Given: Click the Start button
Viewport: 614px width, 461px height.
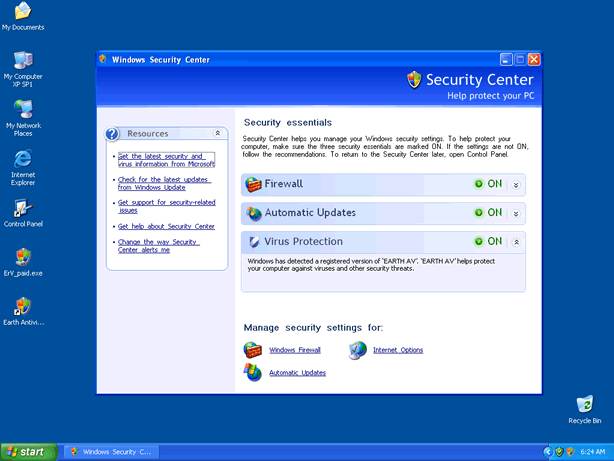Looking at the screenshot, I should 27,452.
